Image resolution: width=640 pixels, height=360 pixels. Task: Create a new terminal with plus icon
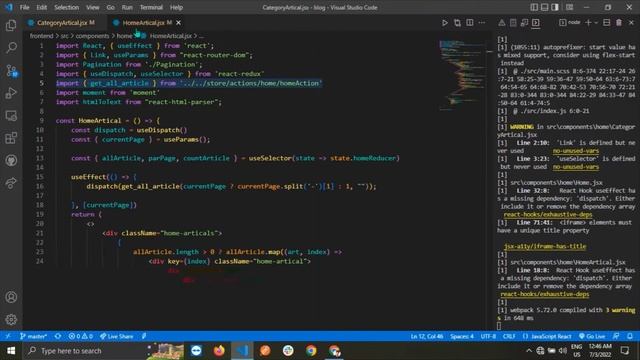click(588, 23)
